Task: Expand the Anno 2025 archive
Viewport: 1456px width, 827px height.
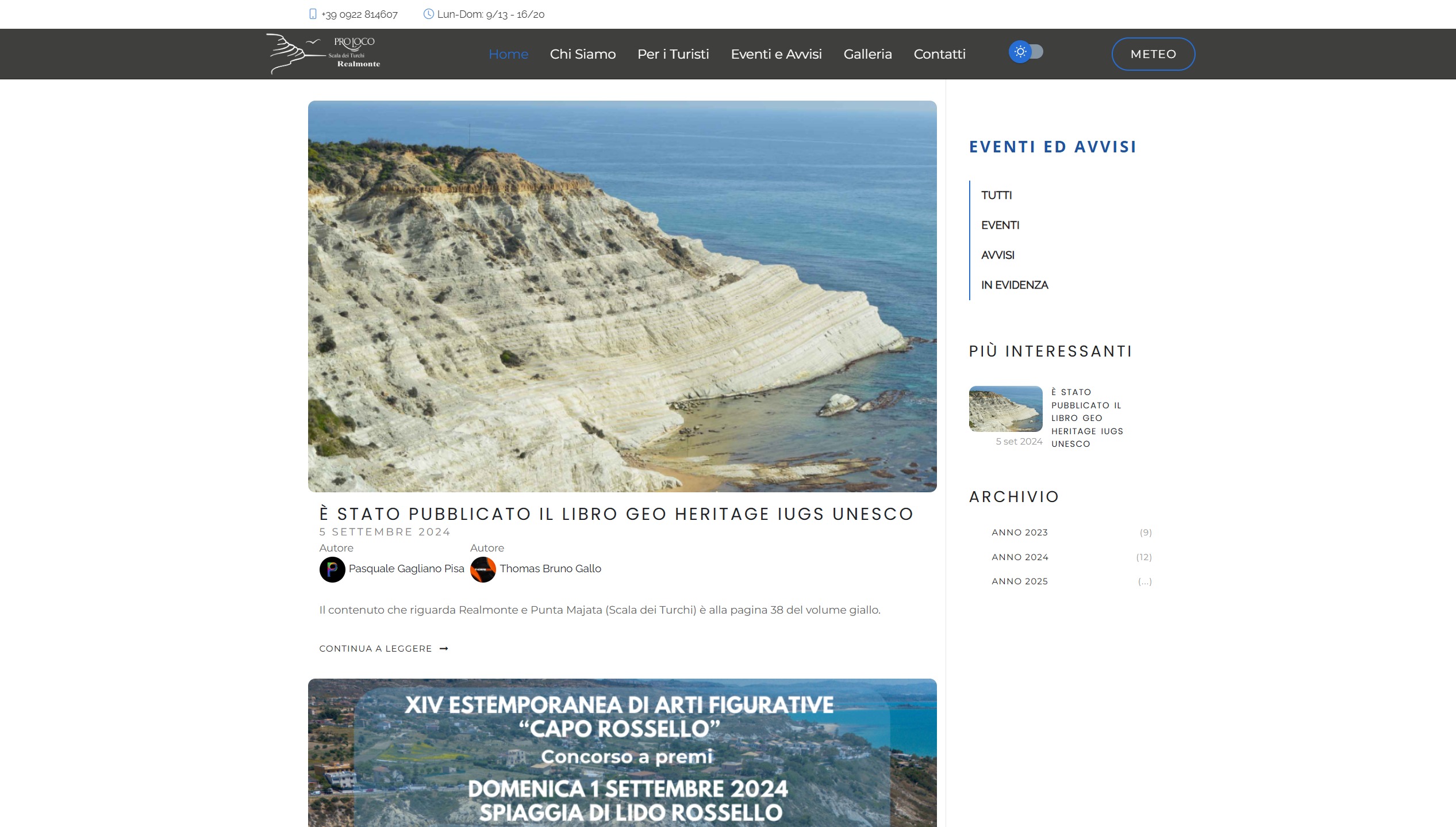Action: (1019, 581)
